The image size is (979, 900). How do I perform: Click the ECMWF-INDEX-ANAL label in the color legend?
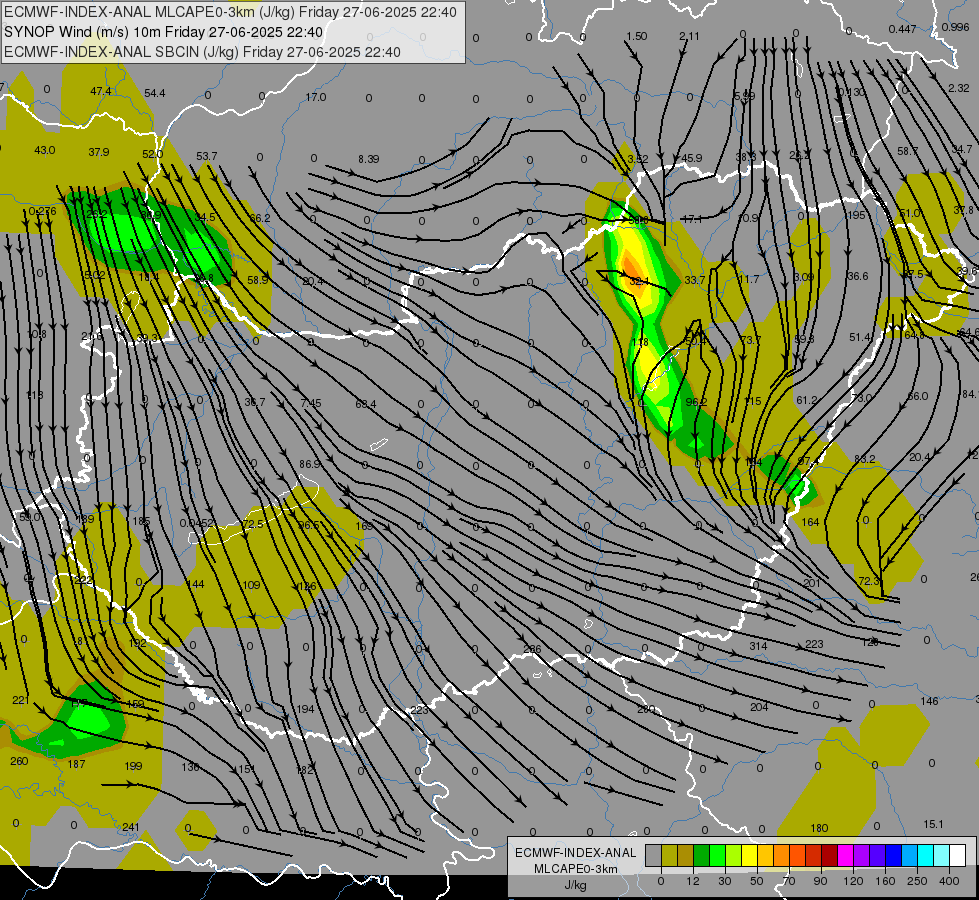(576, 853)
